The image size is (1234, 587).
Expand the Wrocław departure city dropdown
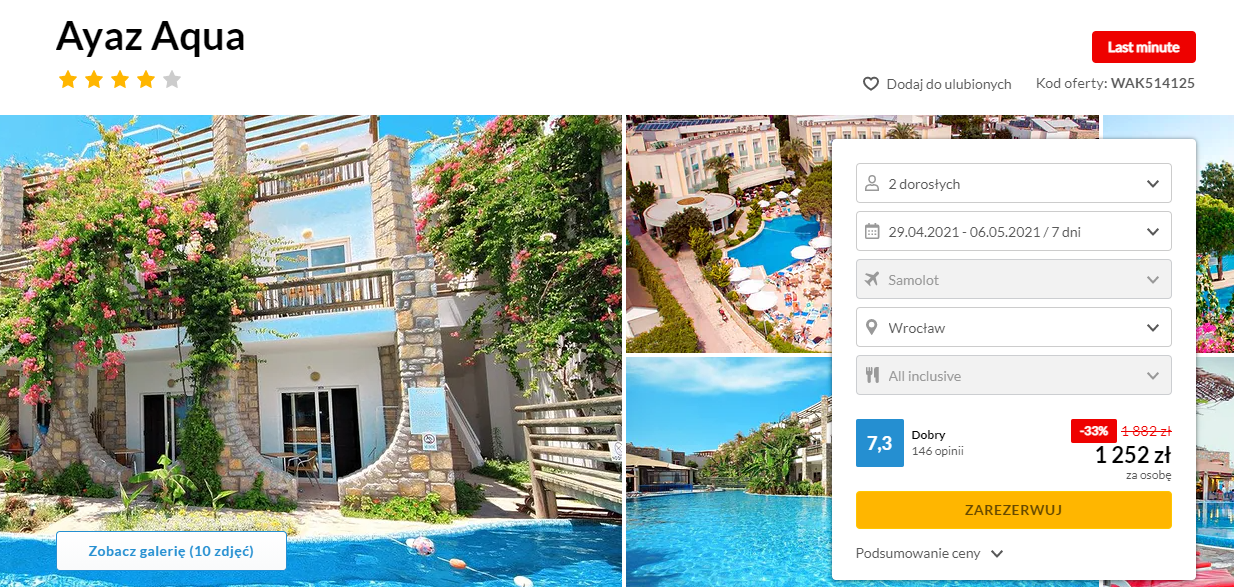coord(1014,327)
